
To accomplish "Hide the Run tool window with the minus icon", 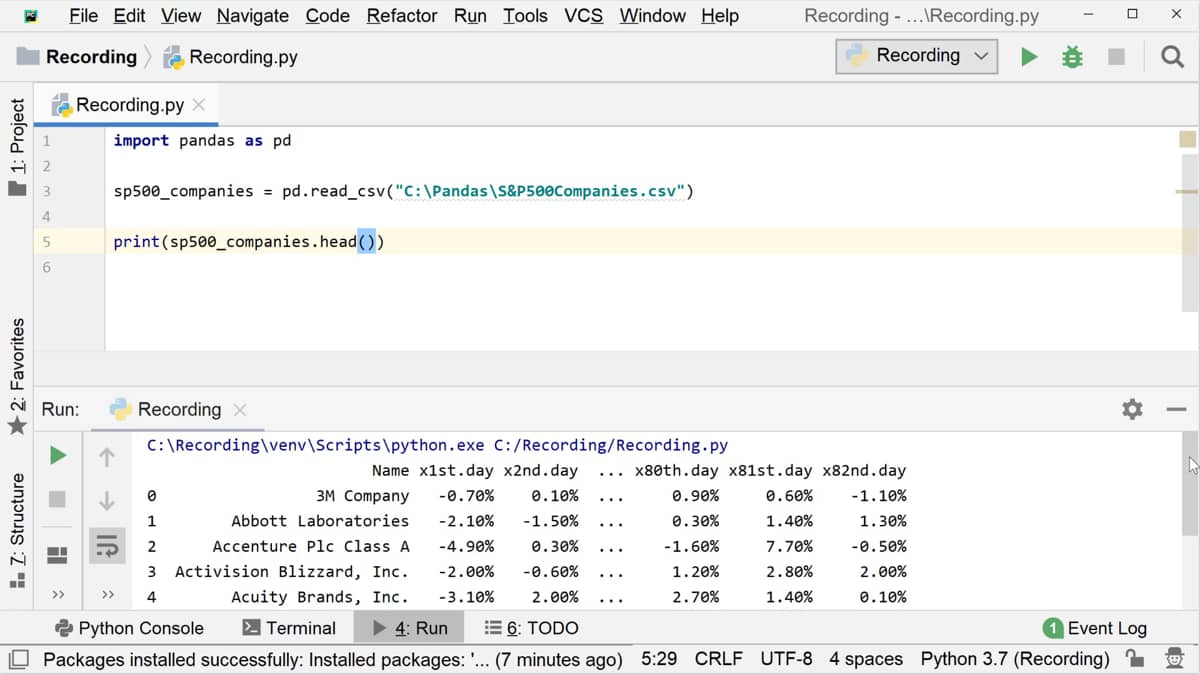I will (x=1176, y=409).
